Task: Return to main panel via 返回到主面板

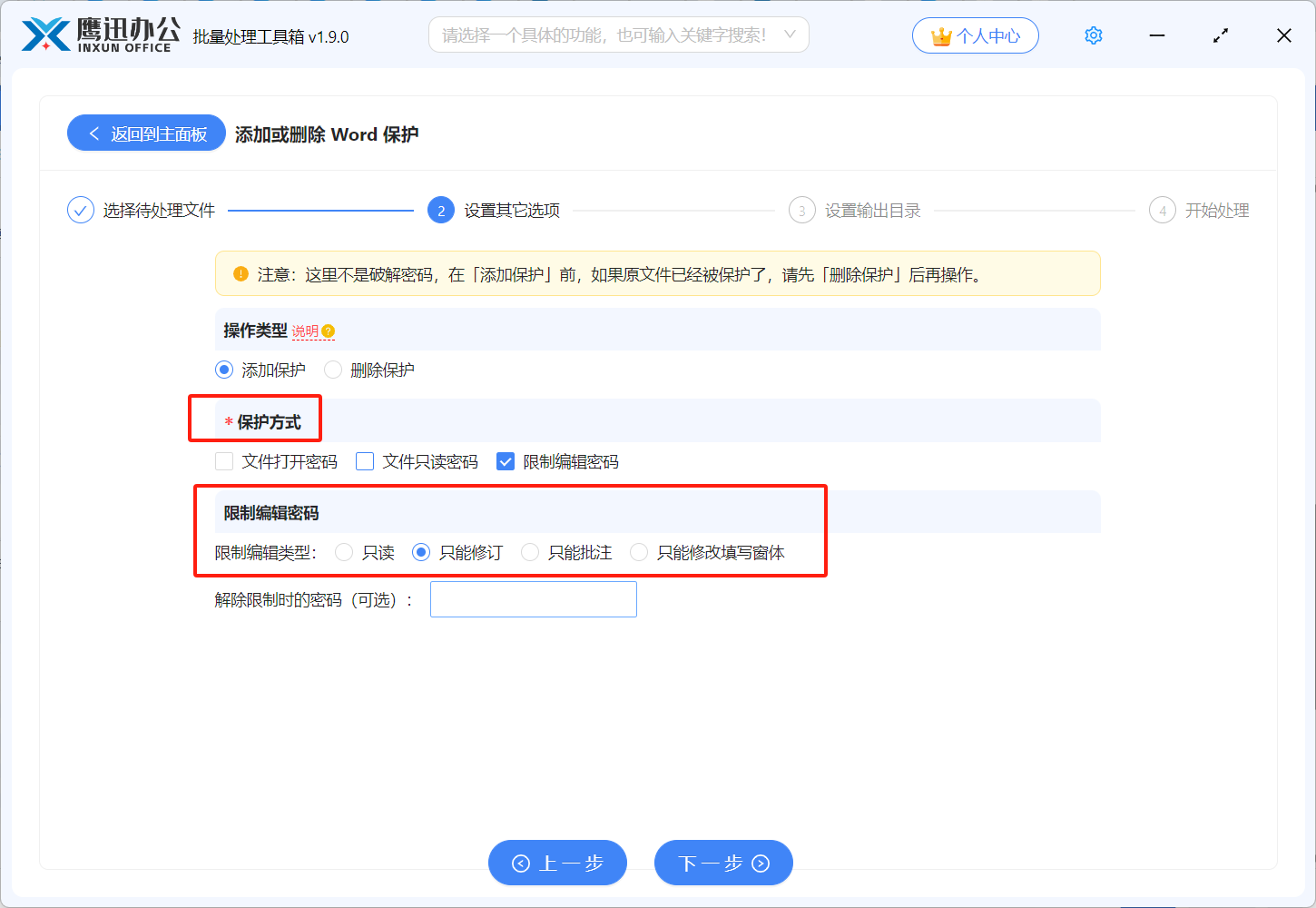Action: 146,133
